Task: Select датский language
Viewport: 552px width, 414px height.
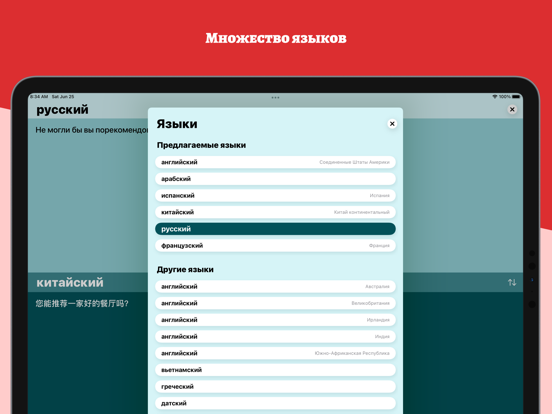Action: [x=275, y=403]
